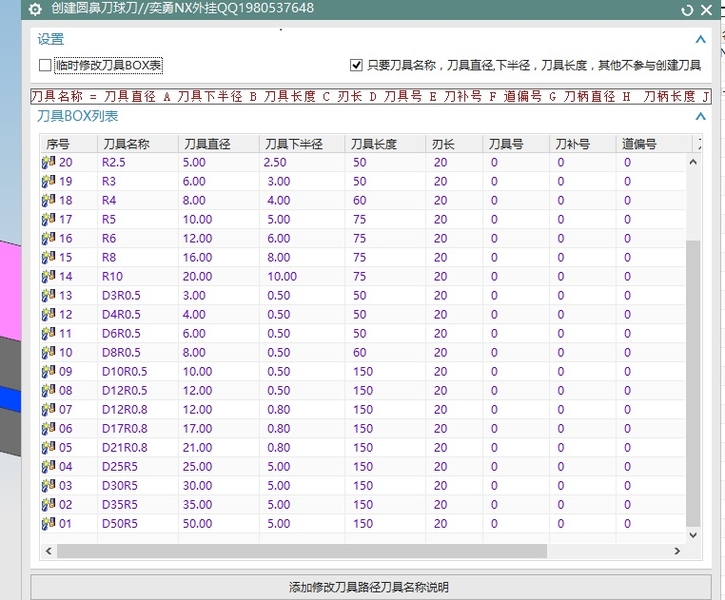Select tool name R5

coord(109,219)
